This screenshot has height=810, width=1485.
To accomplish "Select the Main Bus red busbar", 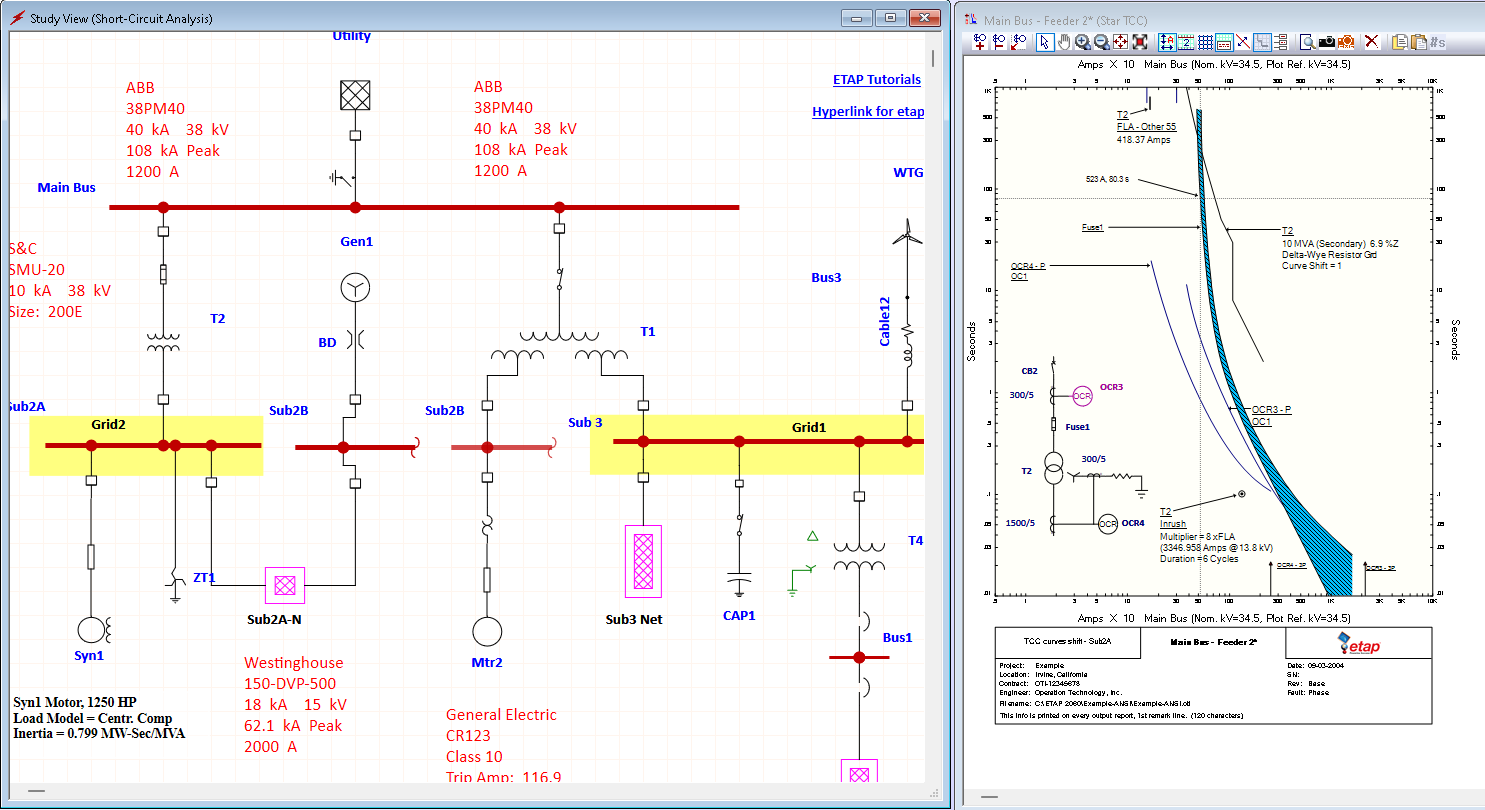I will 424,207.
